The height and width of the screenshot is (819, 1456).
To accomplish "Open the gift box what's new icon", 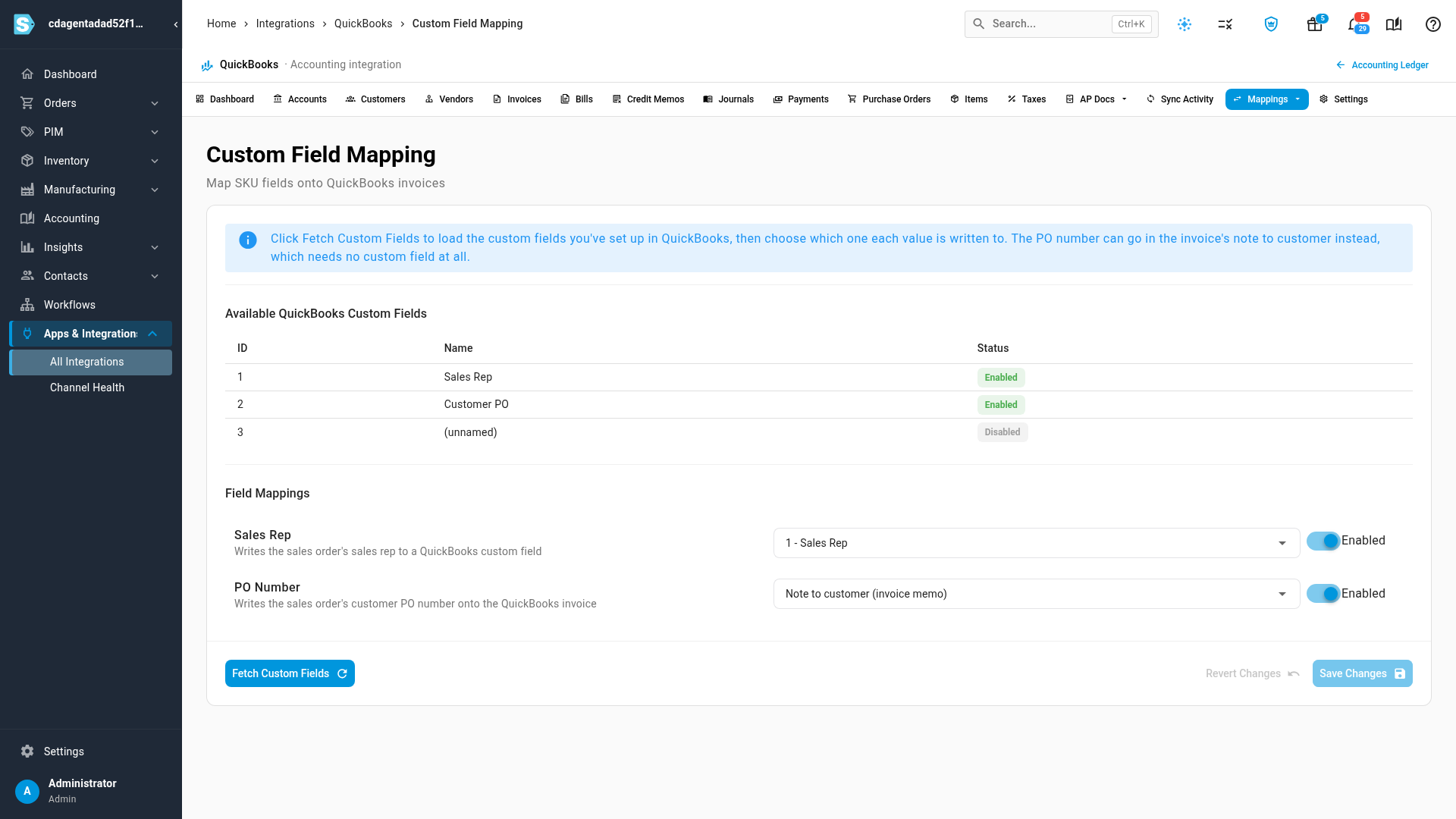I will [x=1315, y=24].
